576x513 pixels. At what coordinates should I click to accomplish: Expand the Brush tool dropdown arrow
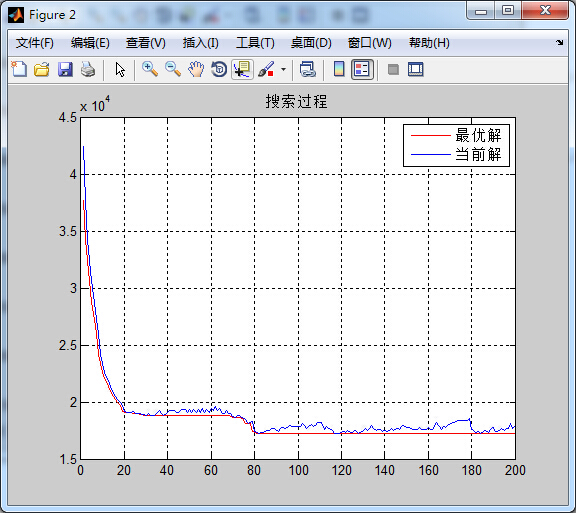pos(283,69)
